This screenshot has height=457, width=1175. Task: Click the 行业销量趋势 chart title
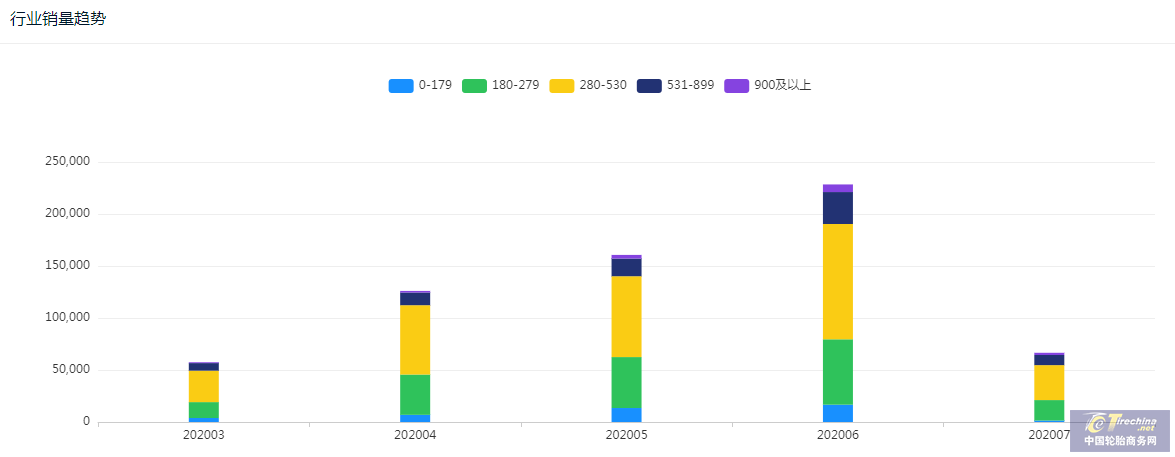point(58,20)
